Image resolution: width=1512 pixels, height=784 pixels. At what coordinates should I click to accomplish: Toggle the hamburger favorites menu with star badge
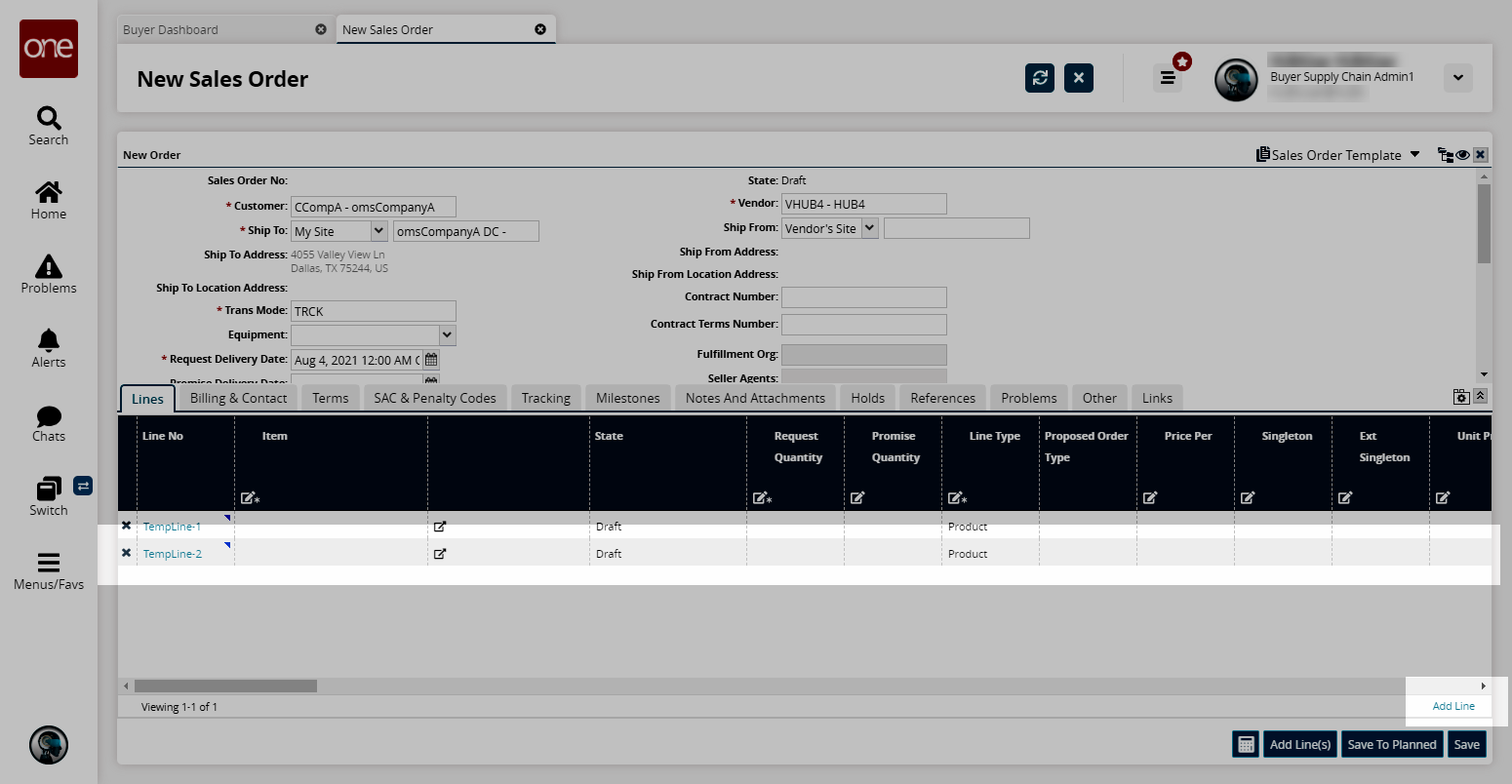coord(1168,78)
